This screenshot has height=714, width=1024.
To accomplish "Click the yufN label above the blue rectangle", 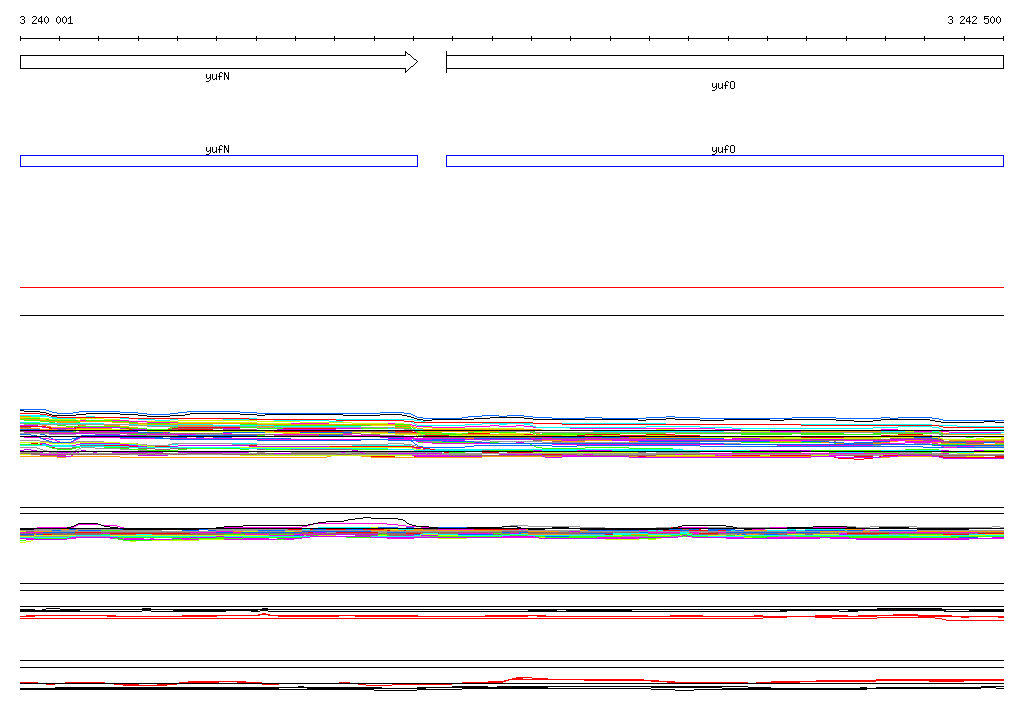I will pos(217,150).
